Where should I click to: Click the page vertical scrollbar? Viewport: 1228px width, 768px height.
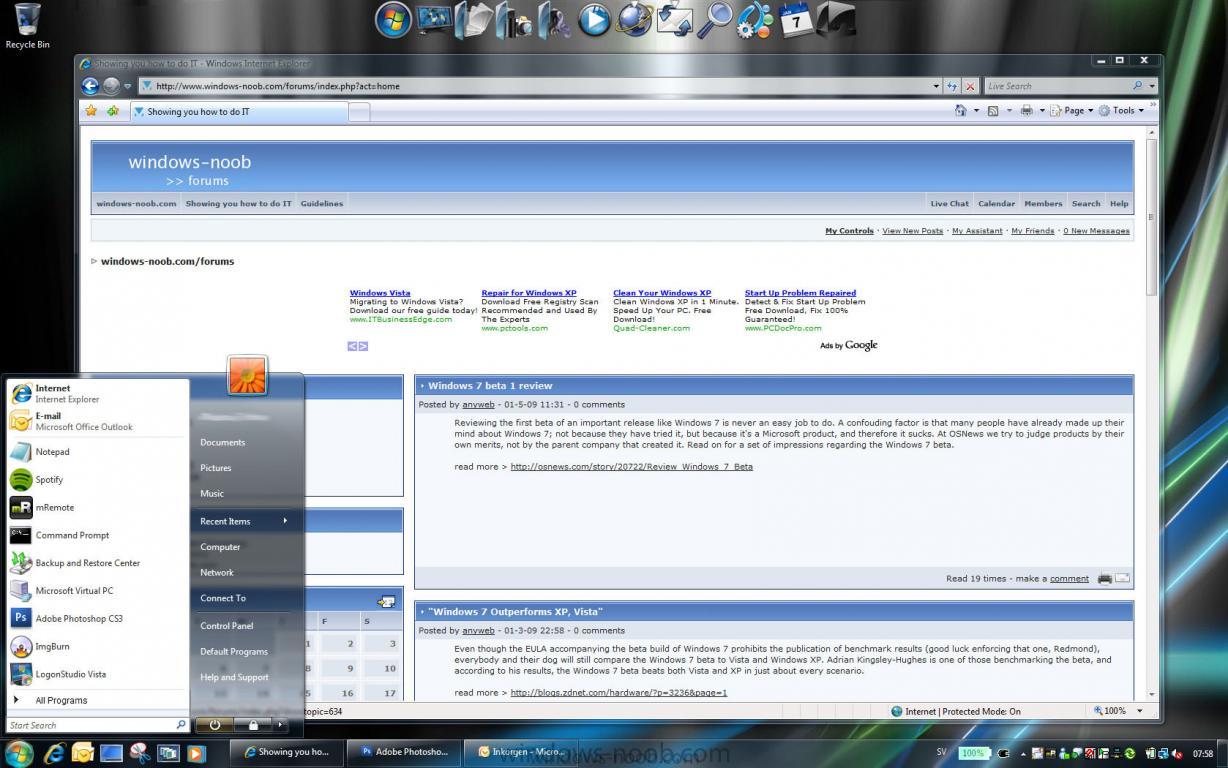tap(1151, 217)
